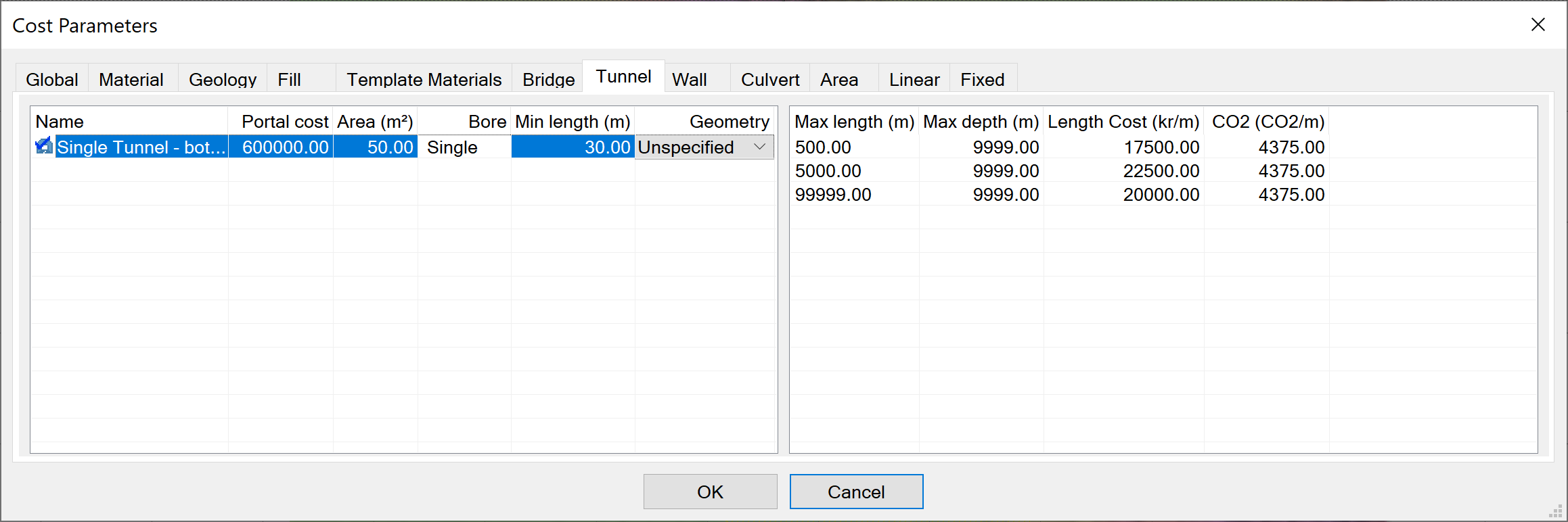Click the Min length value 30.00
The image size is (1568, 522).
pos(606,147)
